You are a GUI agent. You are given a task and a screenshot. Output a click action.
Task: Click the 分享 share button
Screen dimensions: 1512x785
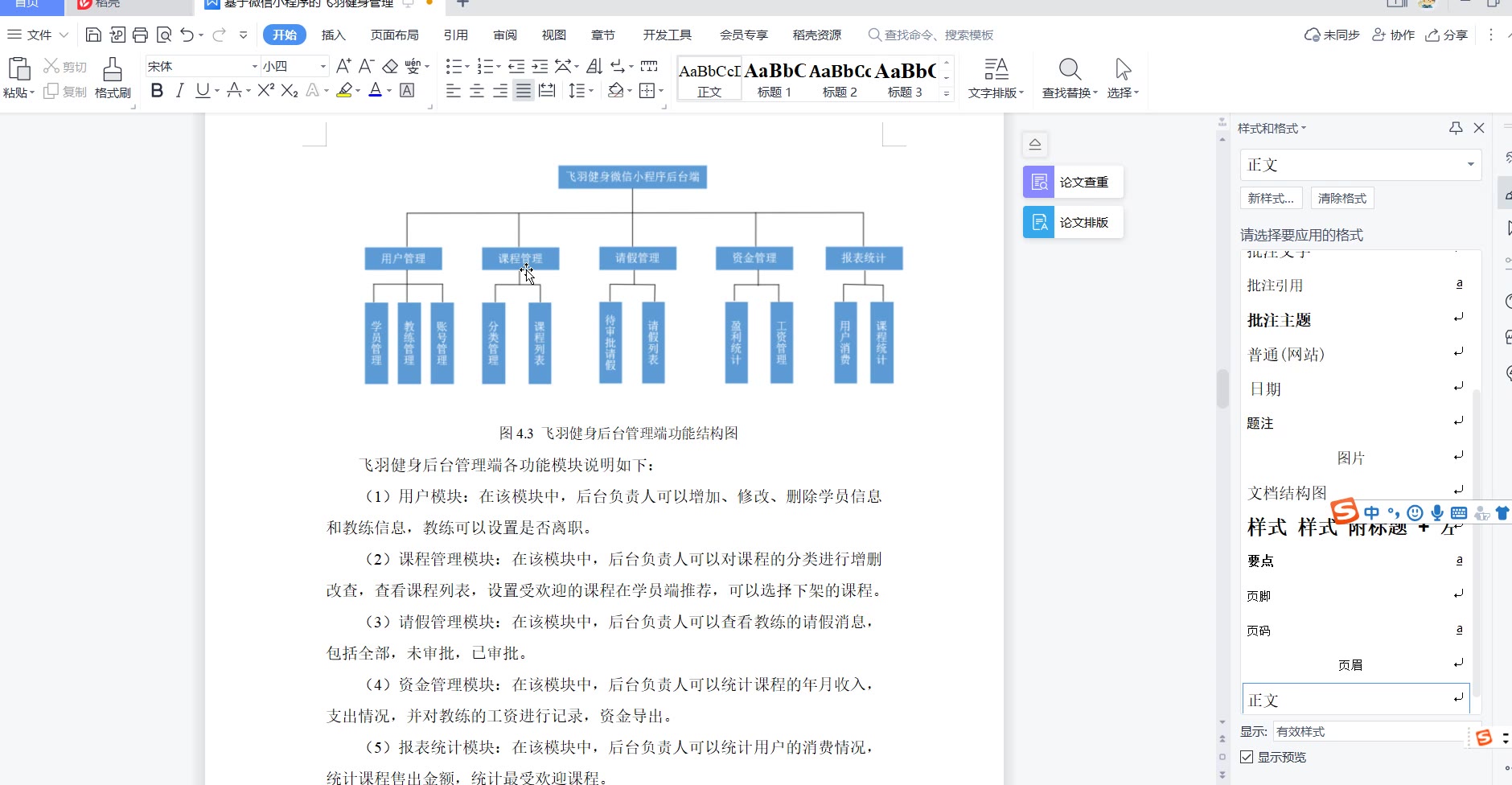[x=1446, y=35]
